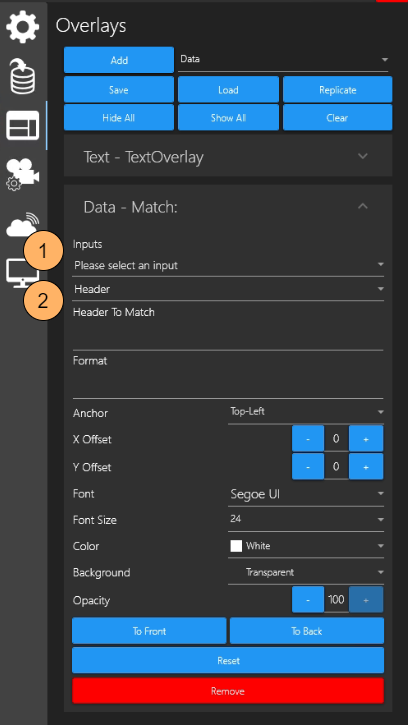Click the Header To Match field
Viewport: 408px width, 725px height.
pyautogui.click(x=228, y=328)
